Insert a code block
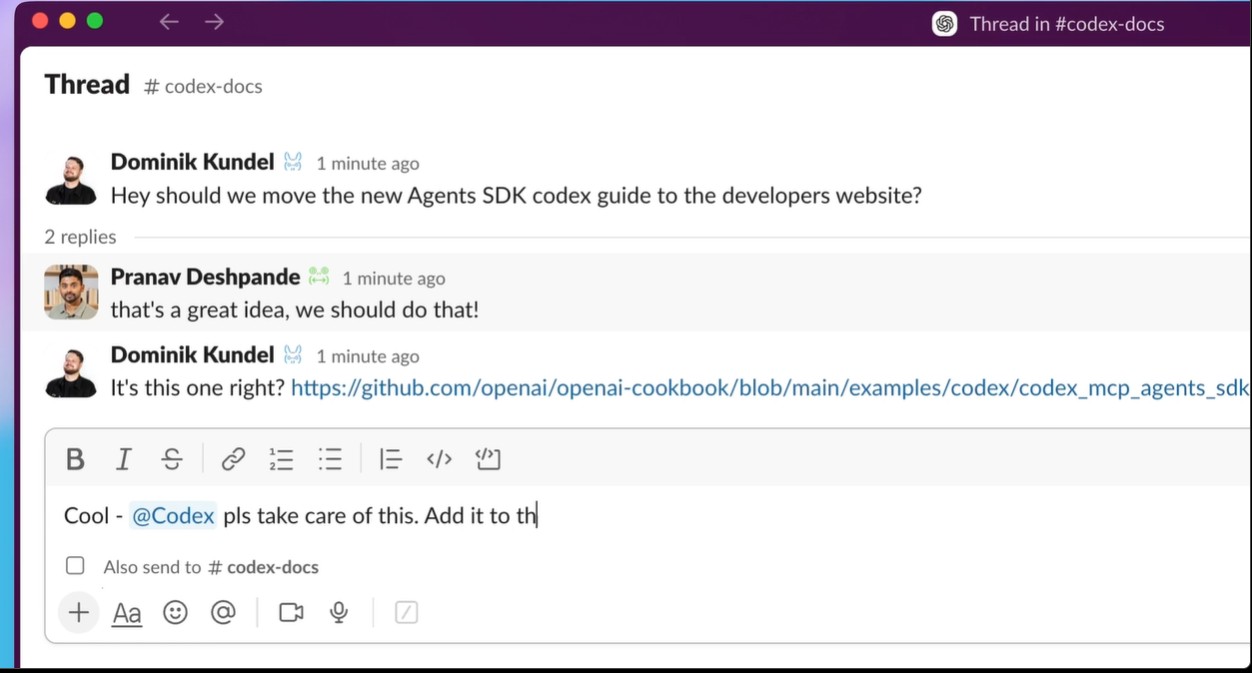The image size is (1252, 673). 488,459
